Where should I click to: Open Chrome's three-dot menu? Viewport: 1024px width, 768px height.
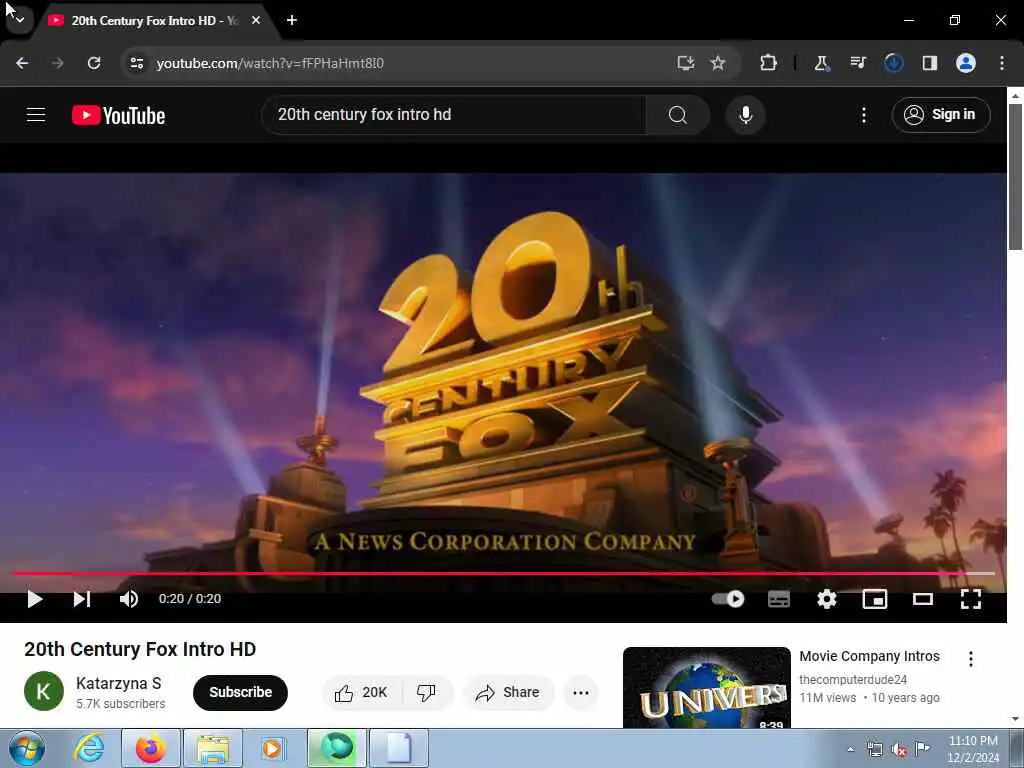(1002, 63)
